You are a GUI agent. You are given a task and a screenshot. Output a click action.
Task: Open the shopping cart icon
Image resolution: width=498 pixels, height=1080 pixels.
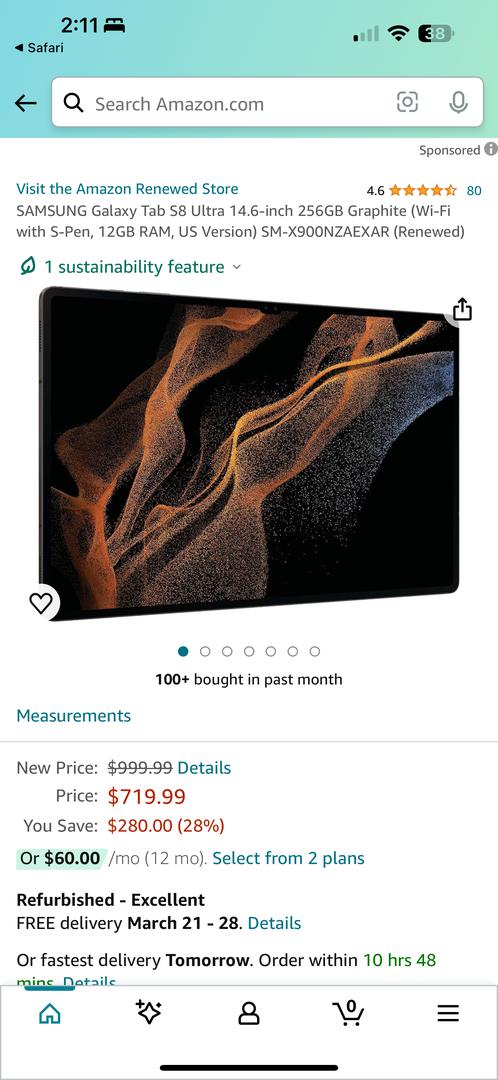(349, 1012)
